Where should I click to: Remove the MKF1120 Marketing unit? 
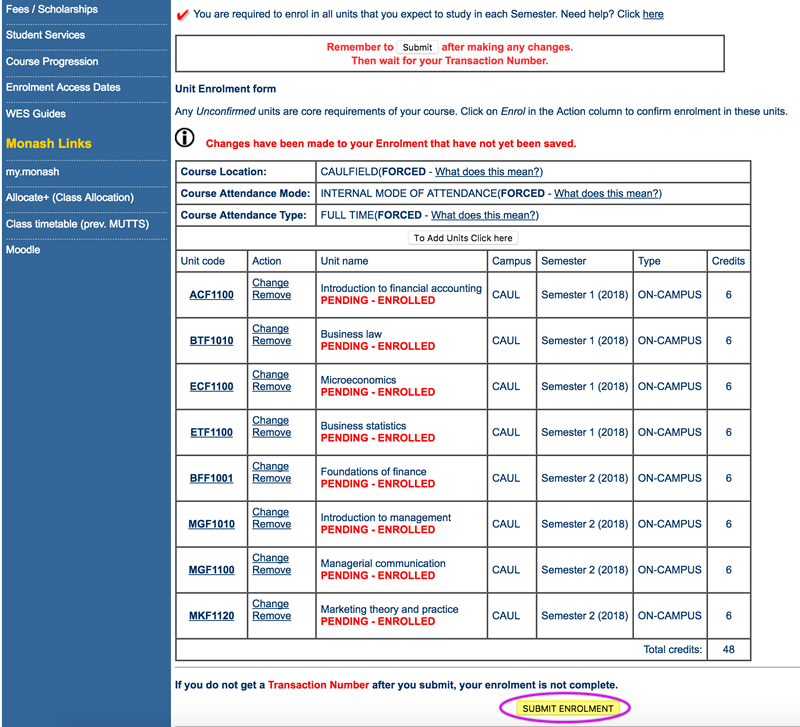[271, 616]
